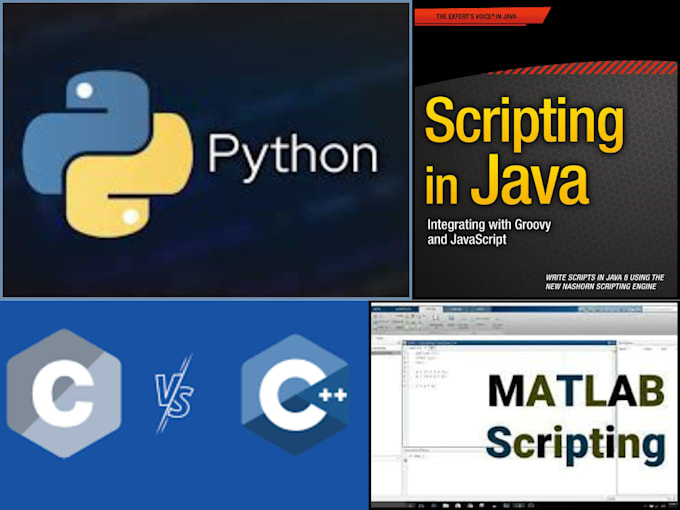This screenshot has width=680, height=510.
Task: Click the slanted VS emblem between logos
Action: [x=174, y=394]
